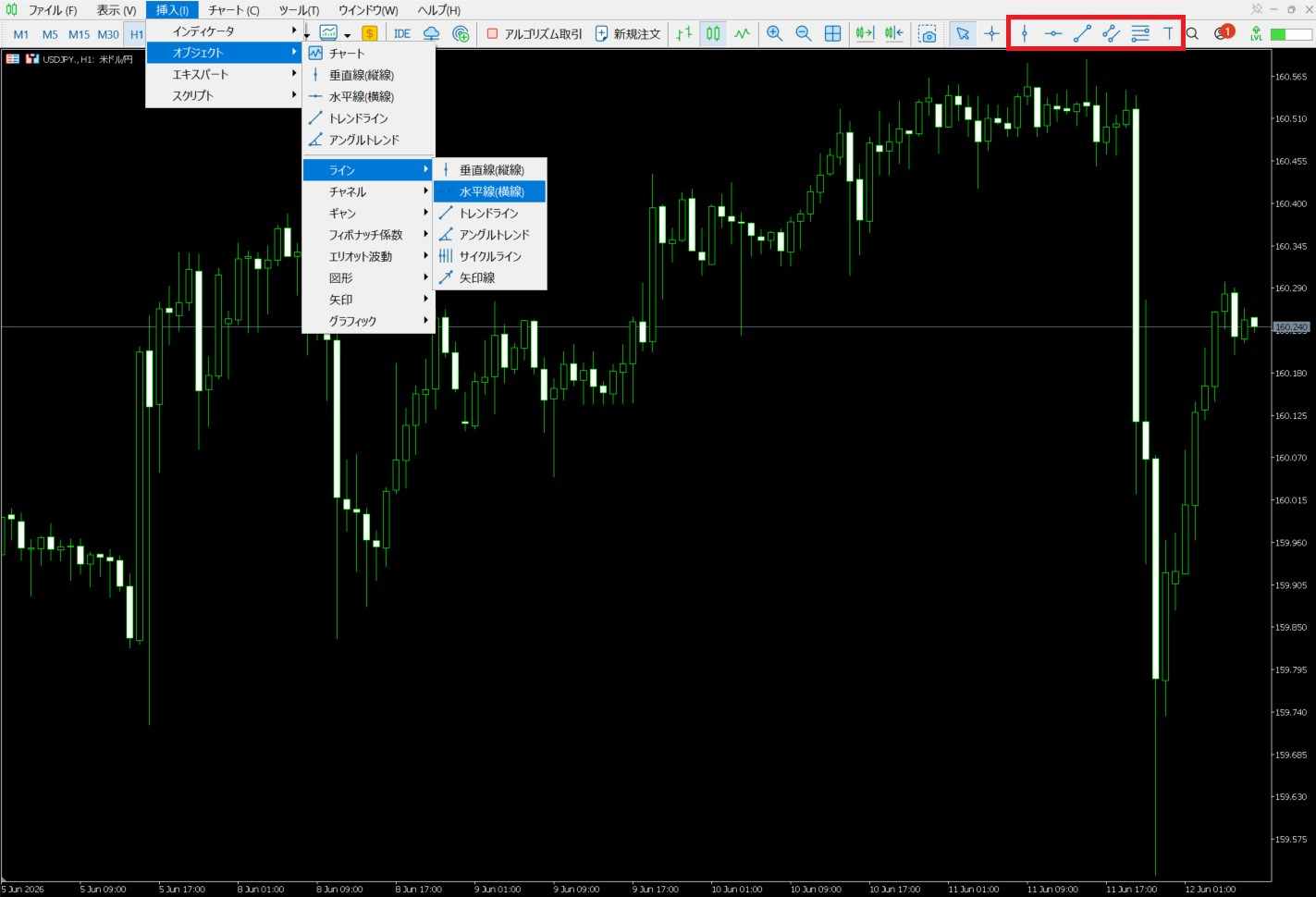1316x897 pixels.
Task: Expand インディケータ submenu
Action: 225,31
